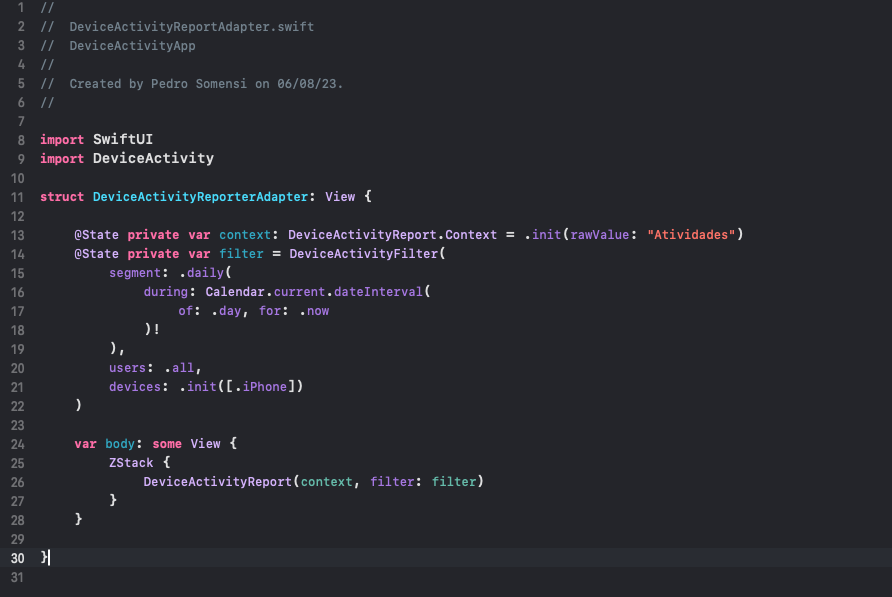Click 'body' property name on line 24
Viewport: 892px width, 597px height.
pos(120,443)
